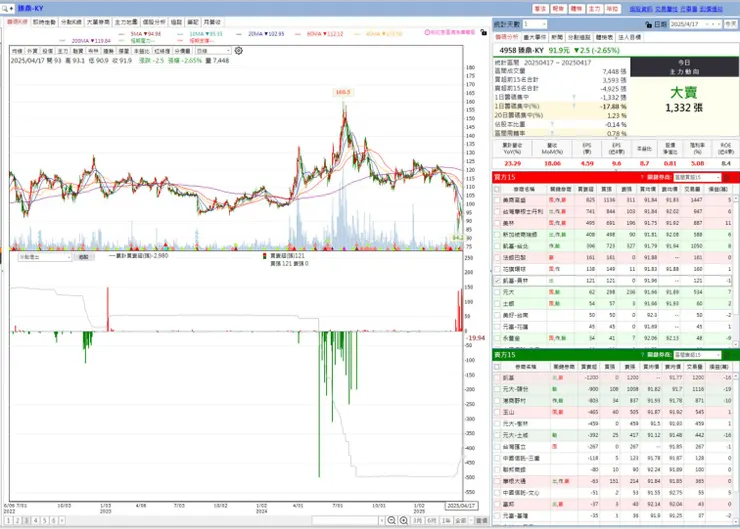Open the 個股分析 tab

coord(154,22)
